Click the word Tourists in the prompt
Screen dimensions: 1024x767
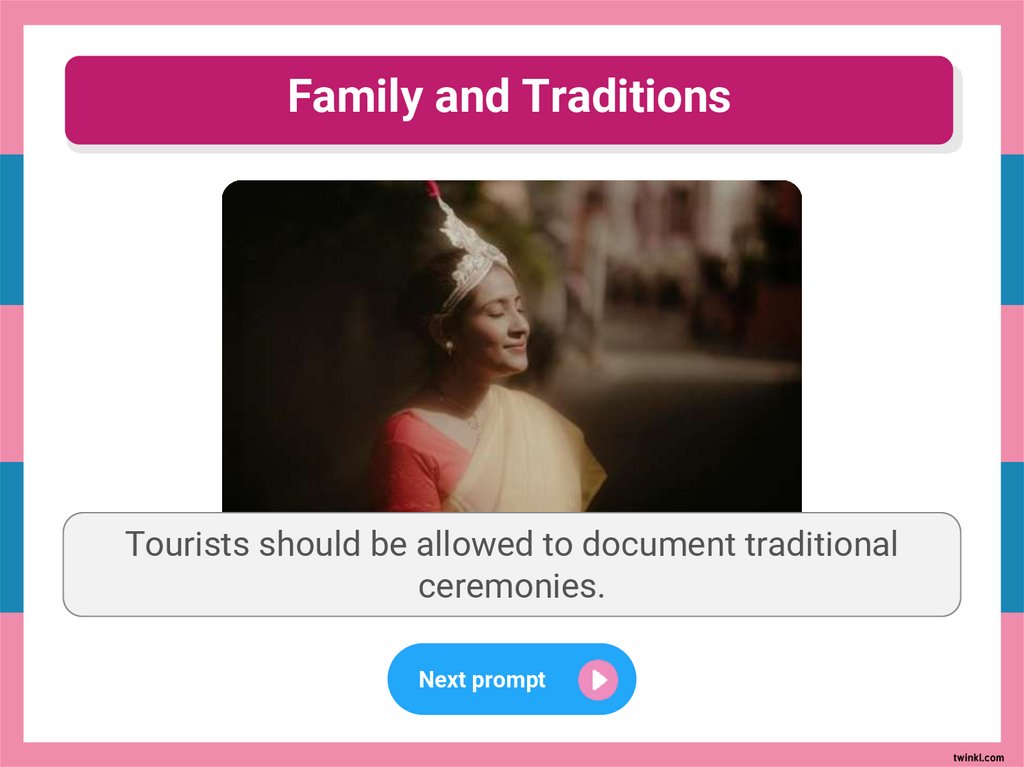[x=187, y=544]
